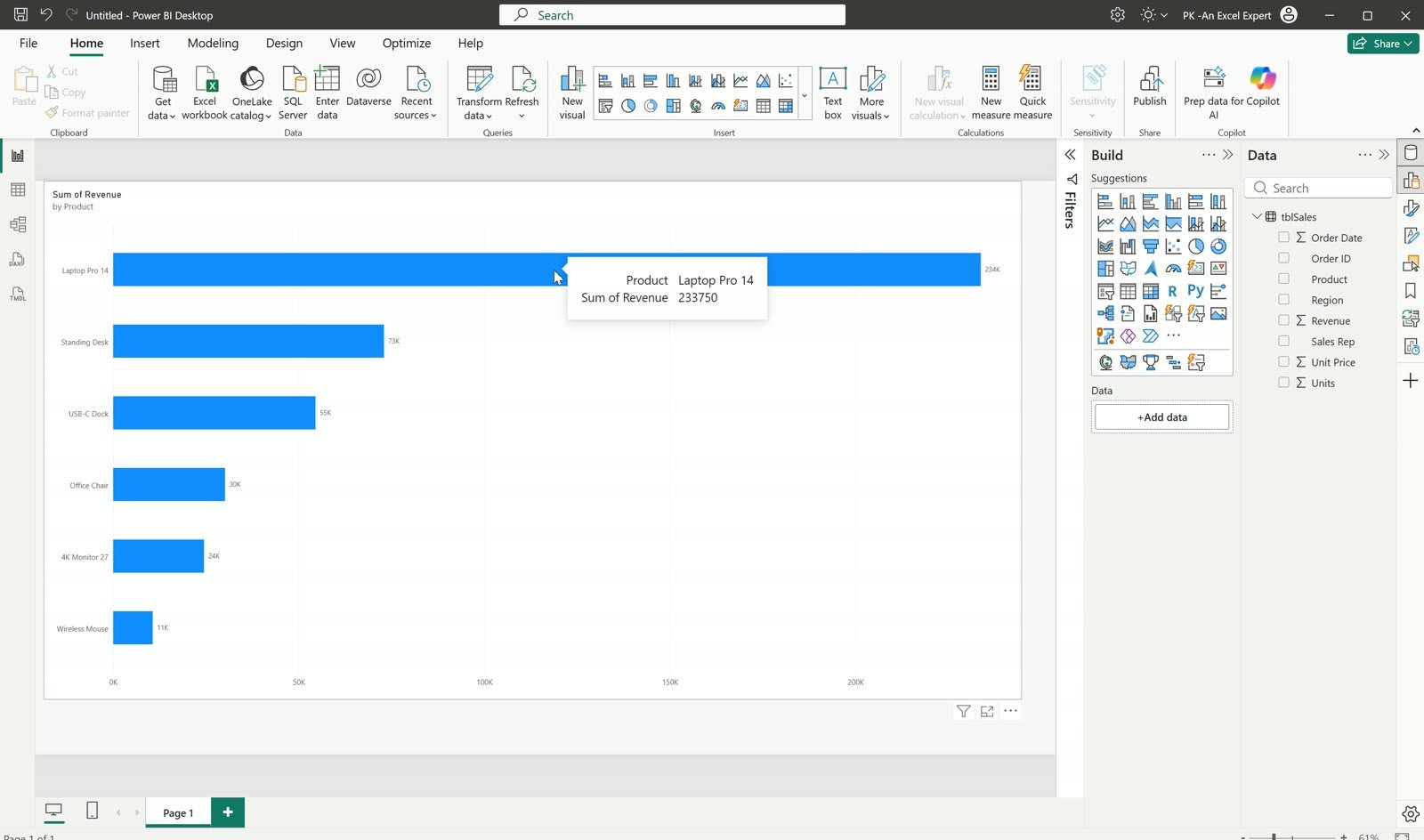
Task: Open DAX query view in sidebar
Action: (x=18, y=259)
